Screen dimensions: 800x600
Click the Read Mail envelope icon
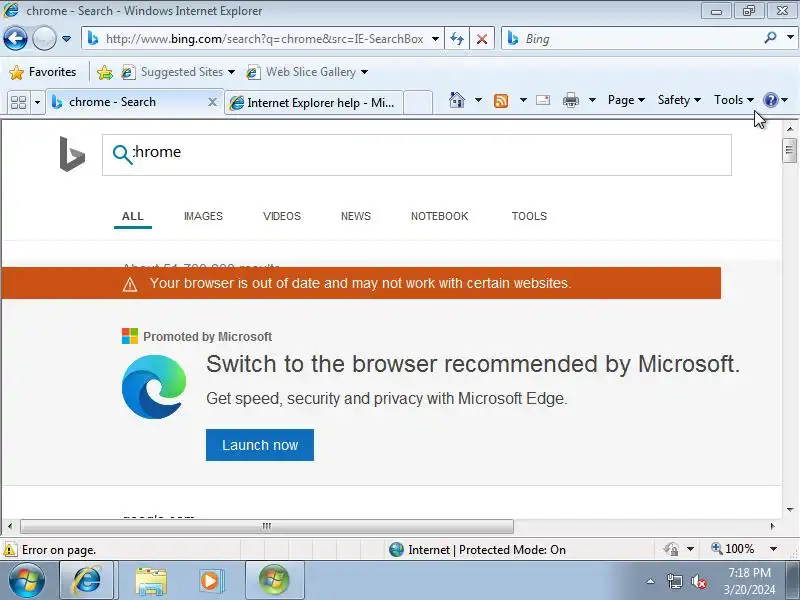[x=543, y=100]
